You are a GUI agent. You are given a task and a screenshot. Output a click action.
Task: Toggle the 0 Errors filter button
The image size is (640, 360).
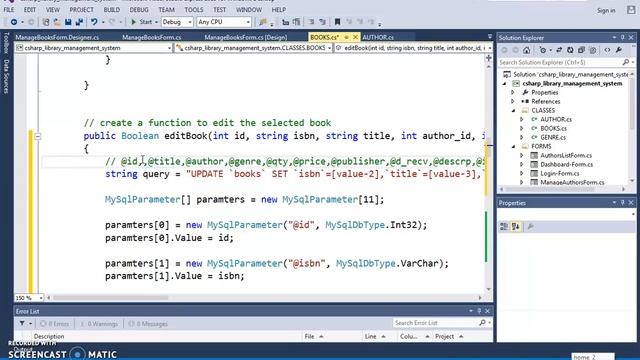[x=55, y=324]
